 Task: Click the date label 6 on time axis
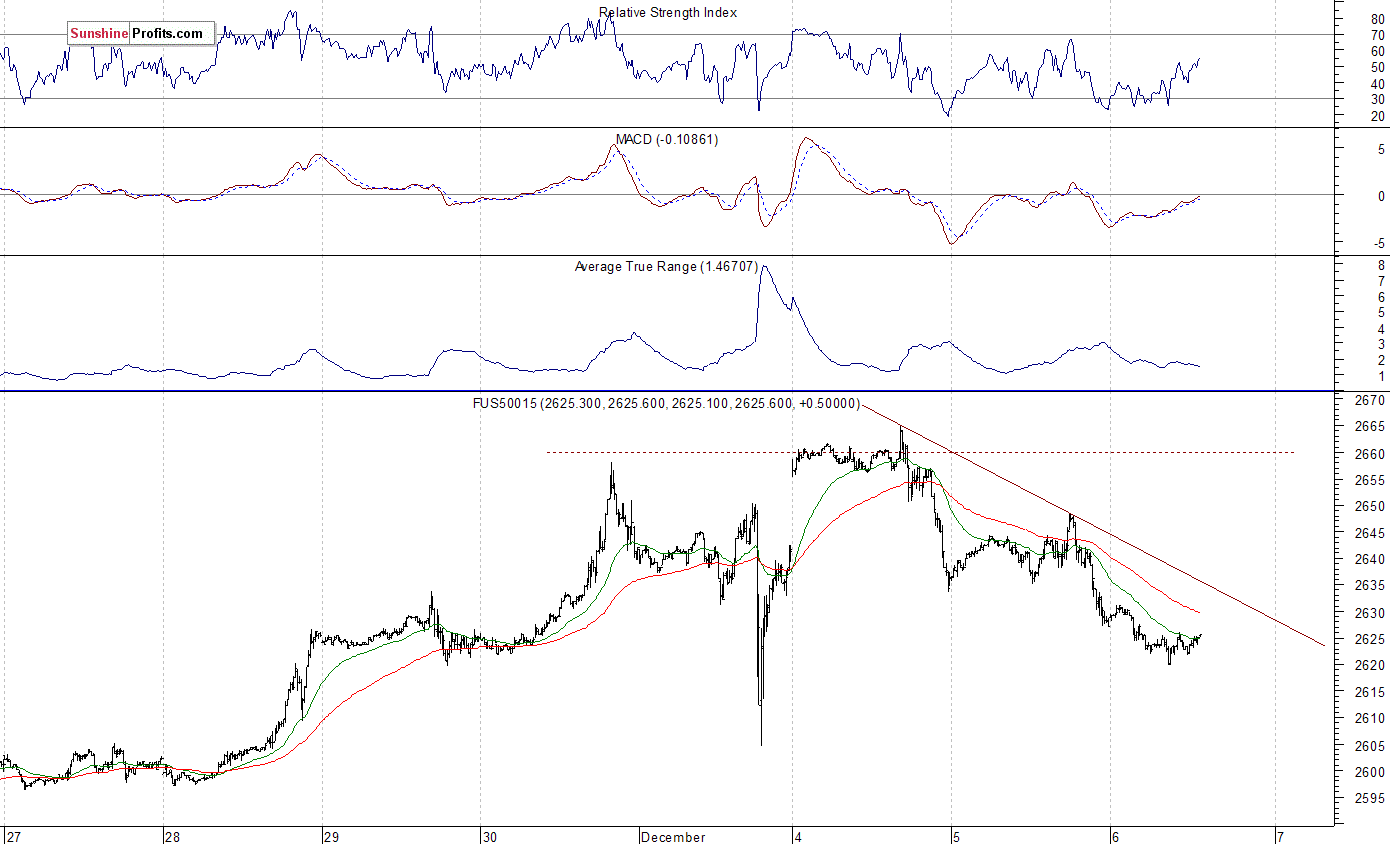[1116, 837]
